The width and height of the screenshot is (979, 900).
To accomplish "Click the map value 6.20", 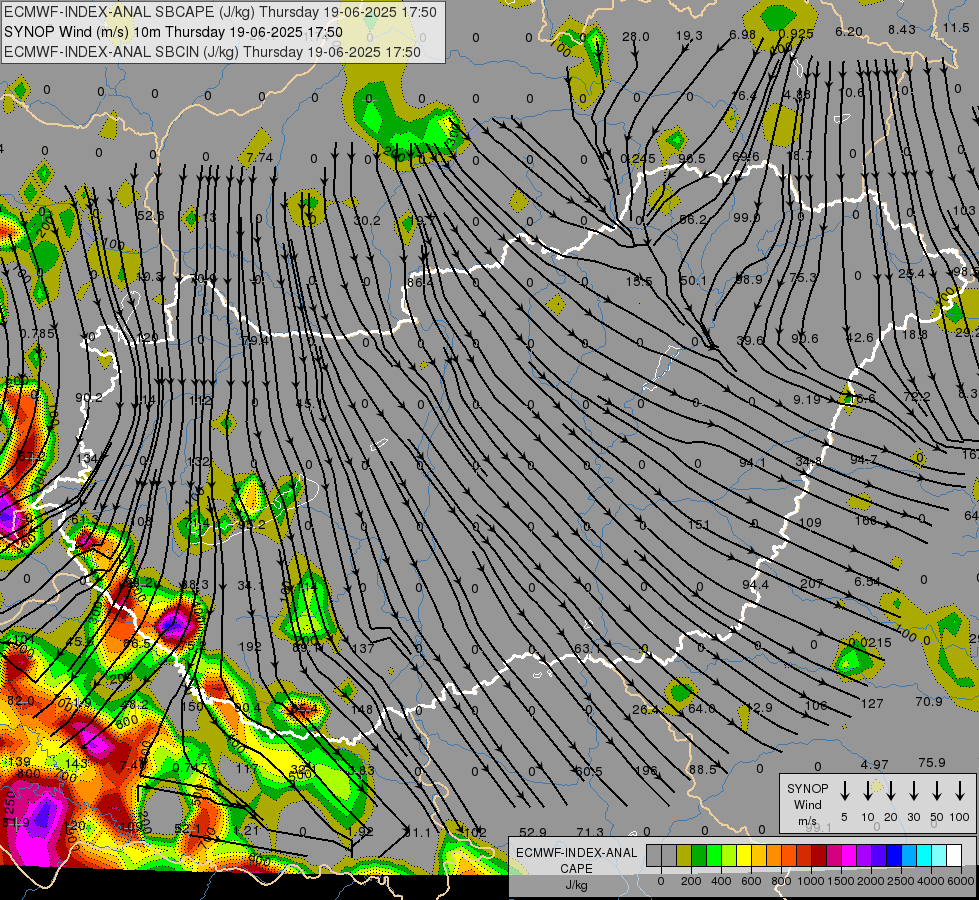I will click(849, 31).
